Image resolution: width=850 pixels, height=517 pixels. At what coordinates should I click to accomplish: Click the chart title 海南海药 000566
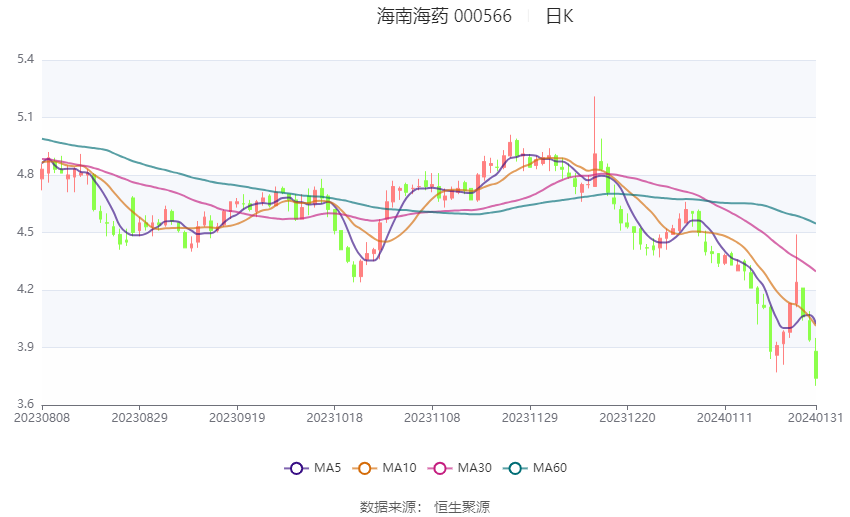pyautogui.click(x=444, y=16)
